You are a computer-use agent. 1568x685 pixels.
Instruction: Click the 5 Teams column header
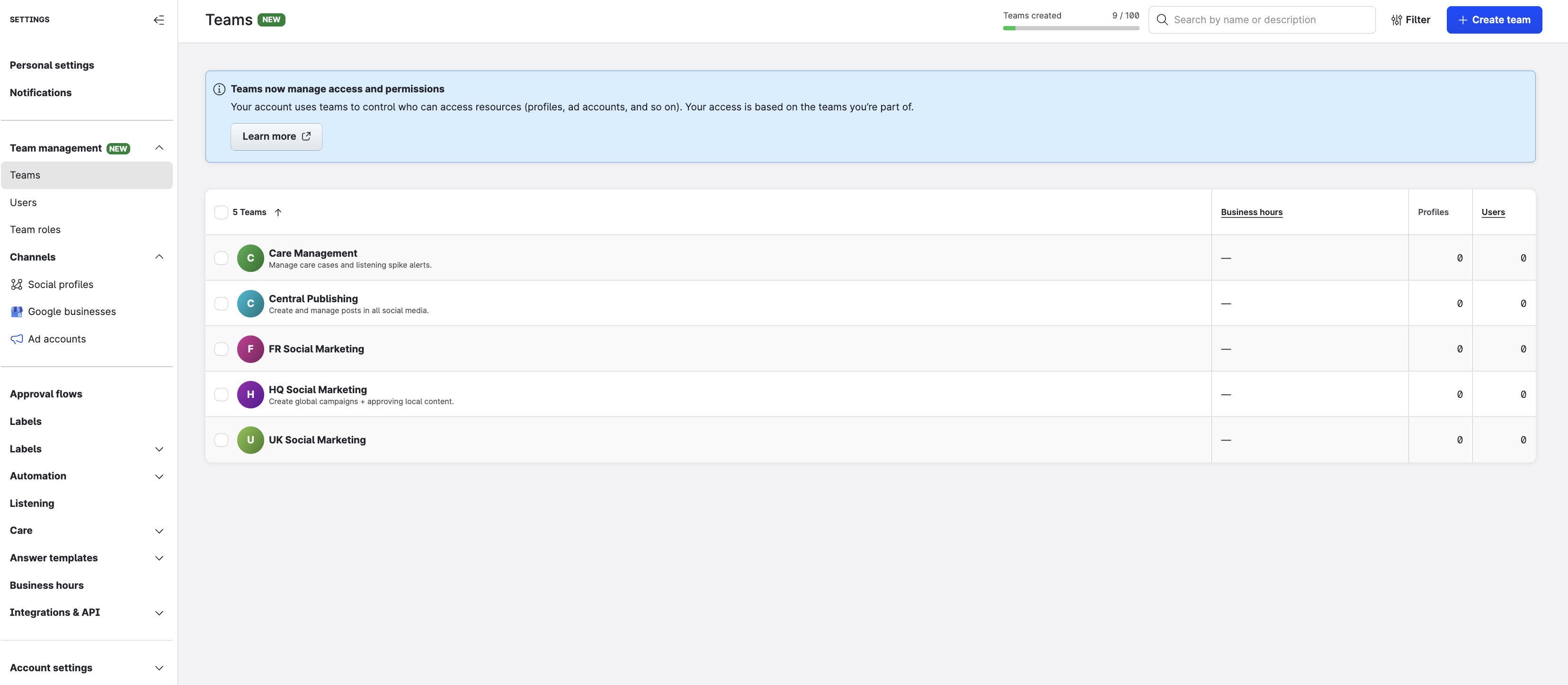click(x=249, y=213)
